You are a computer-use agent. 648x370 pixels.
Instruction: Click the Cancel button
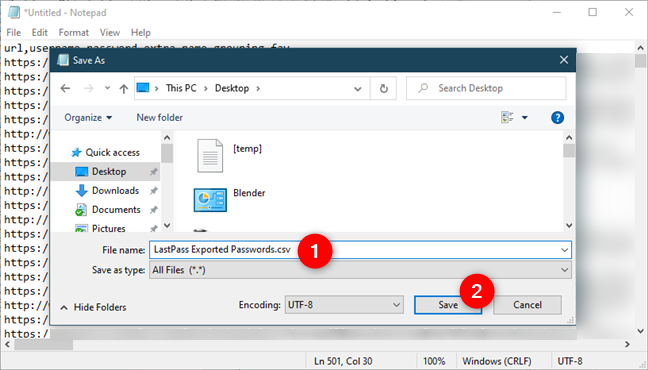527,305
